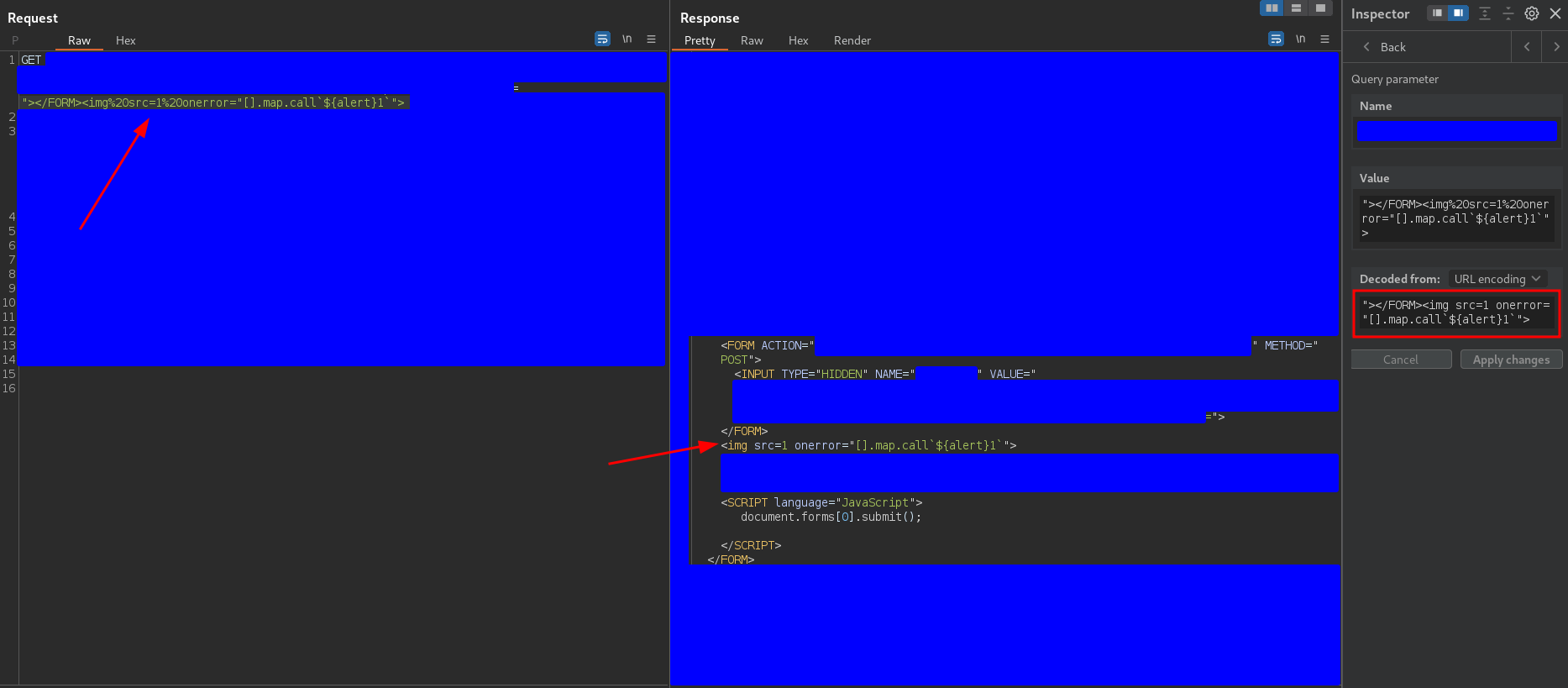
Task: Click the decoded value text box
Action: pos(1456,313)
